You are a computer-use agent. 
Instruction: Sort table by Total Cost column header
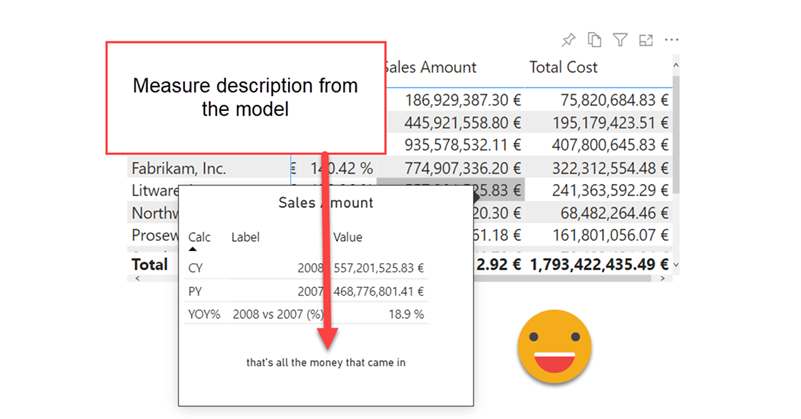point(563,68)
